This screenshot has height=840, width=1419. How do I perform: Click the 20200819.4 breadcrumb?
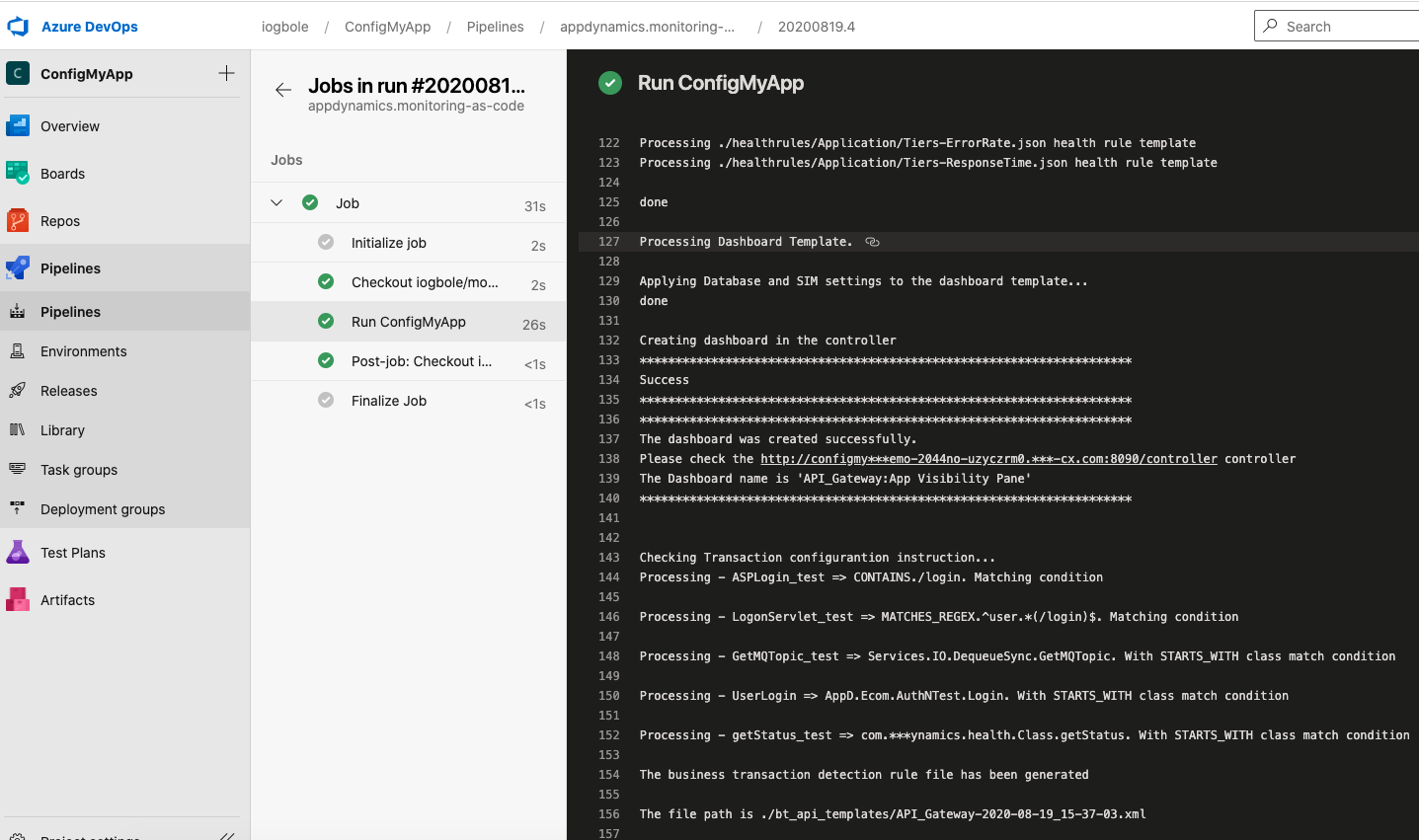(x=817, y=27)
